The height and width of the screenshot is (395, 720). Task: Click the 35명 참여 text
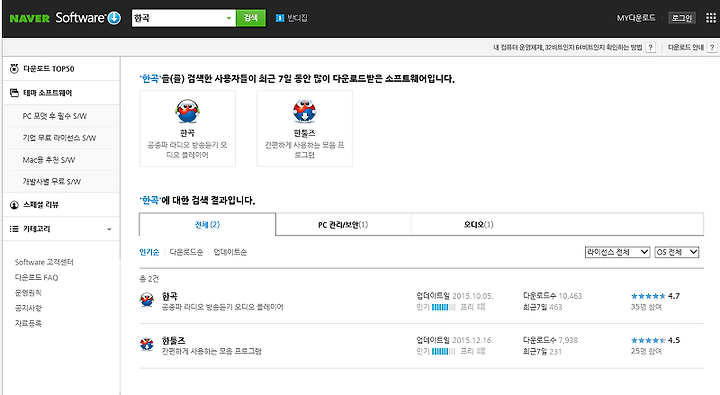[x=646, y=307]
